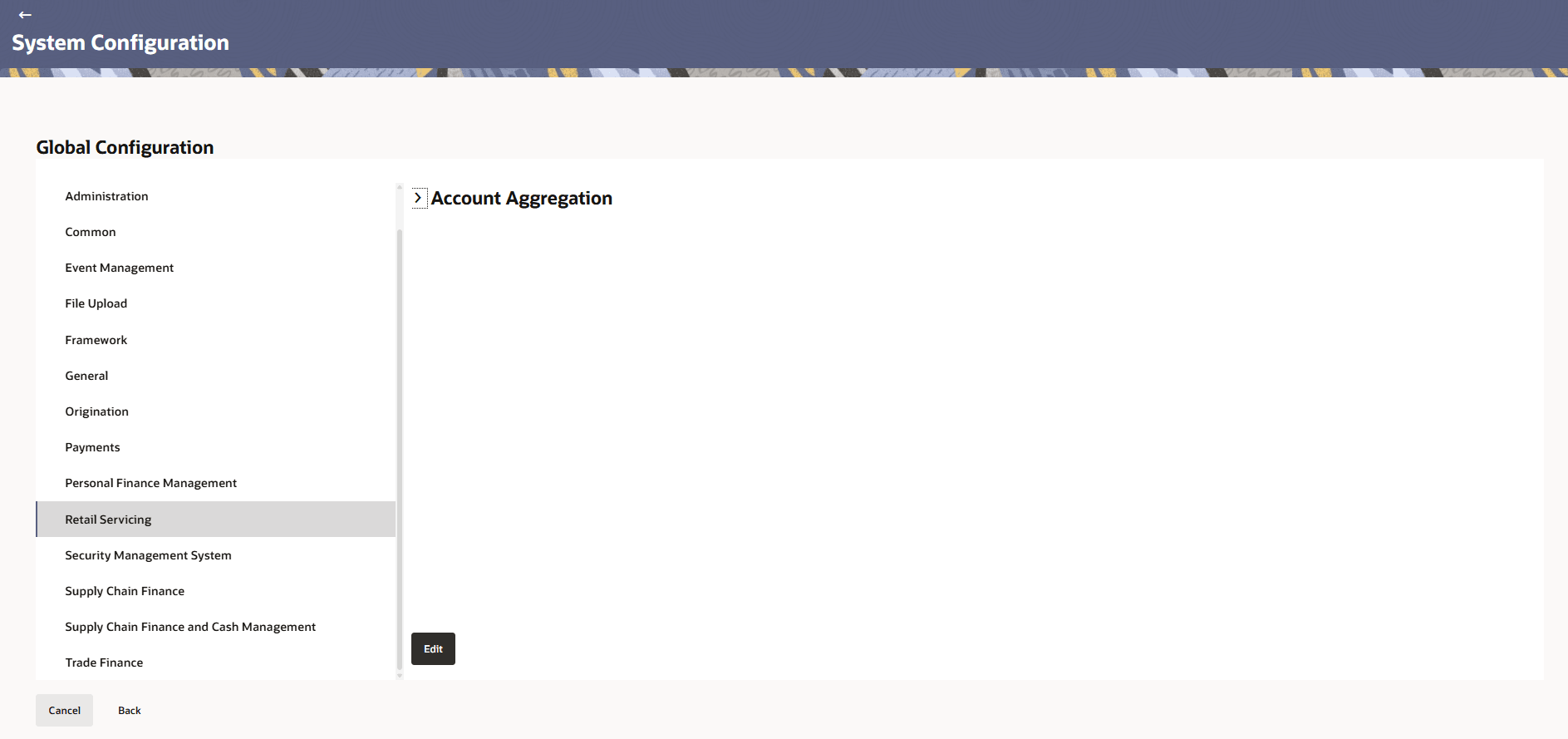Screen dimensions: 1568x739
Task: Open Security Management System settings
Action: point(215,555)
